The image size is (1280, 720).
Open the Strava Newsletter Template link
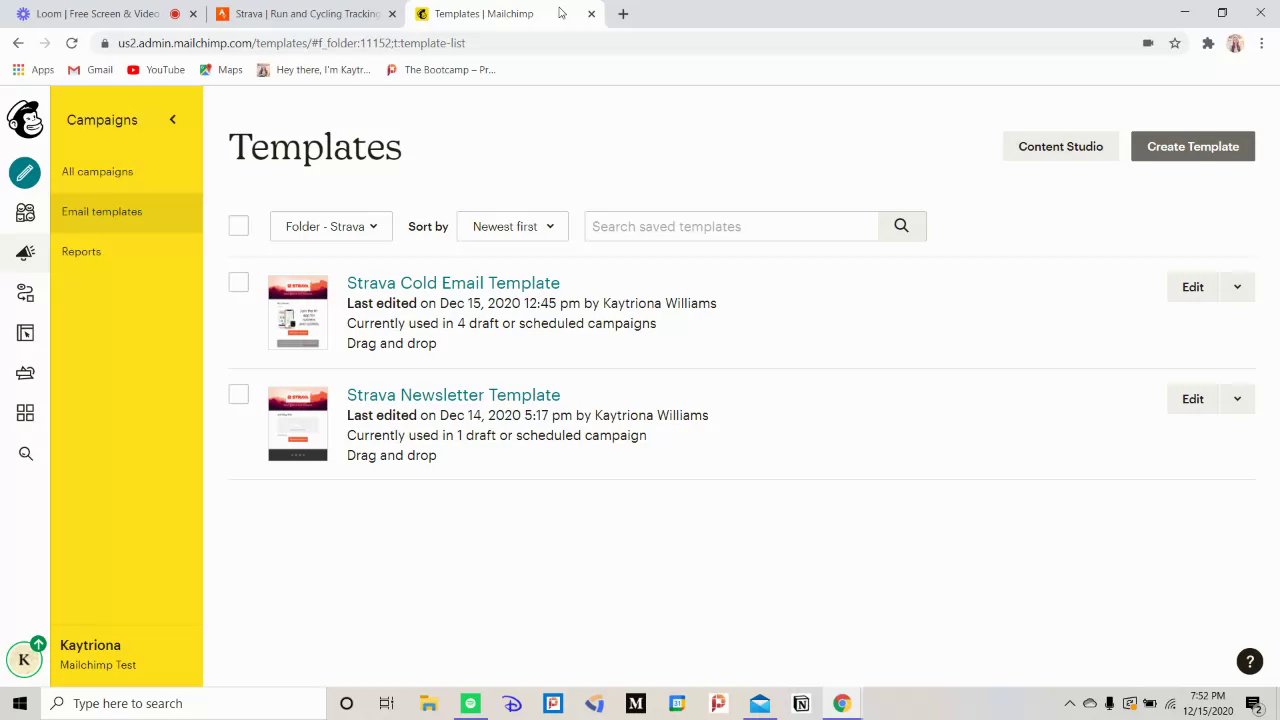453,395
